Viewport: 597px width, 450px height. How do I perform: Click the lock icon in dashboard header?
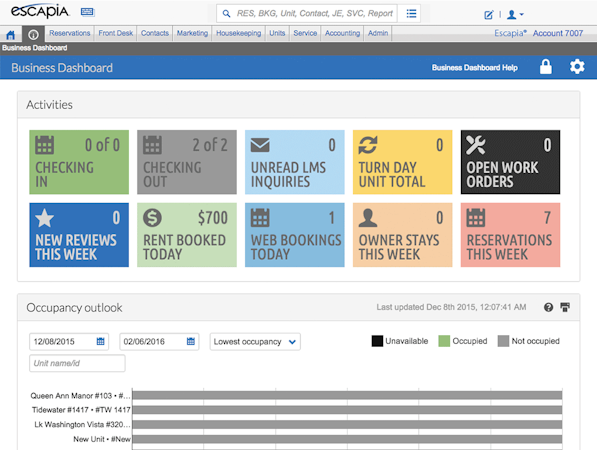(x=546, y=67)
